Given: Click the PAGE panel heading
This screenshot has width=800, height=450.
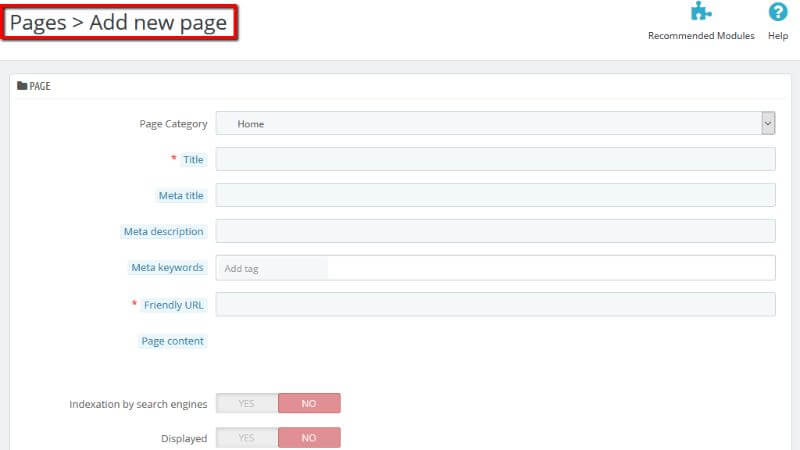Looking at the screenshot, I should click(40, 86).
